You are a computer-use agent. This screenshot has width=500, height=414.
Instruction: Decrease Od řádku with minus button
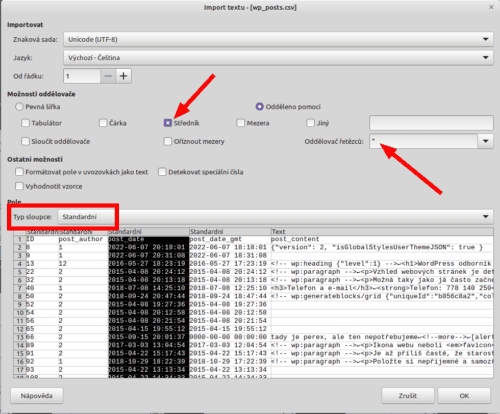coord(108,76)
